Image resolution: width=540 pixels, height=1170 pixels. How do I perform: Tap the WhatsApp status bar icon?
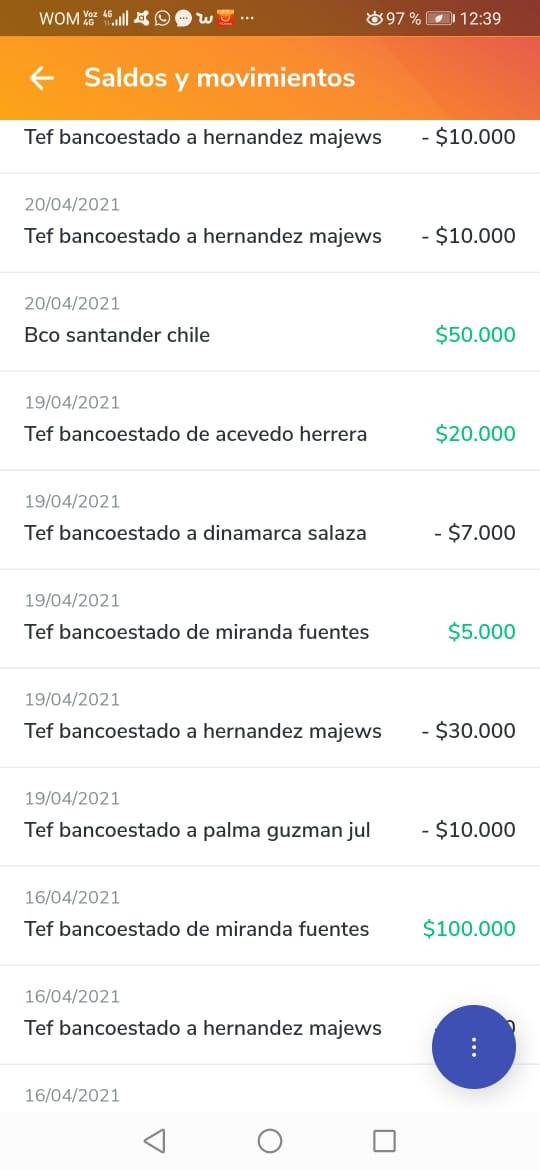162,18
